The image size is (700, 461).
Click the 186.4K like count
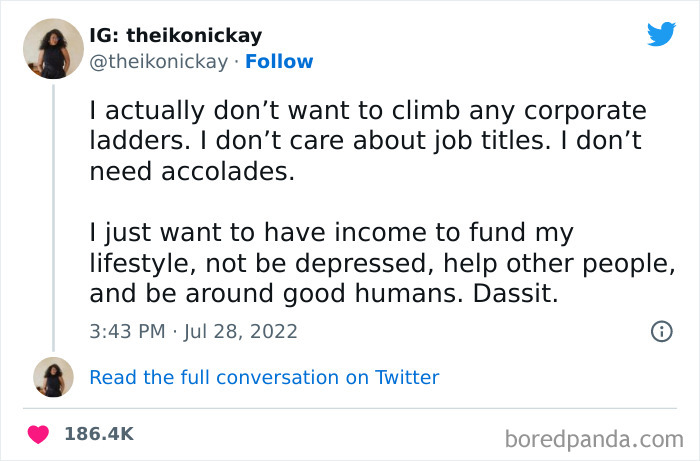[99, 434]
